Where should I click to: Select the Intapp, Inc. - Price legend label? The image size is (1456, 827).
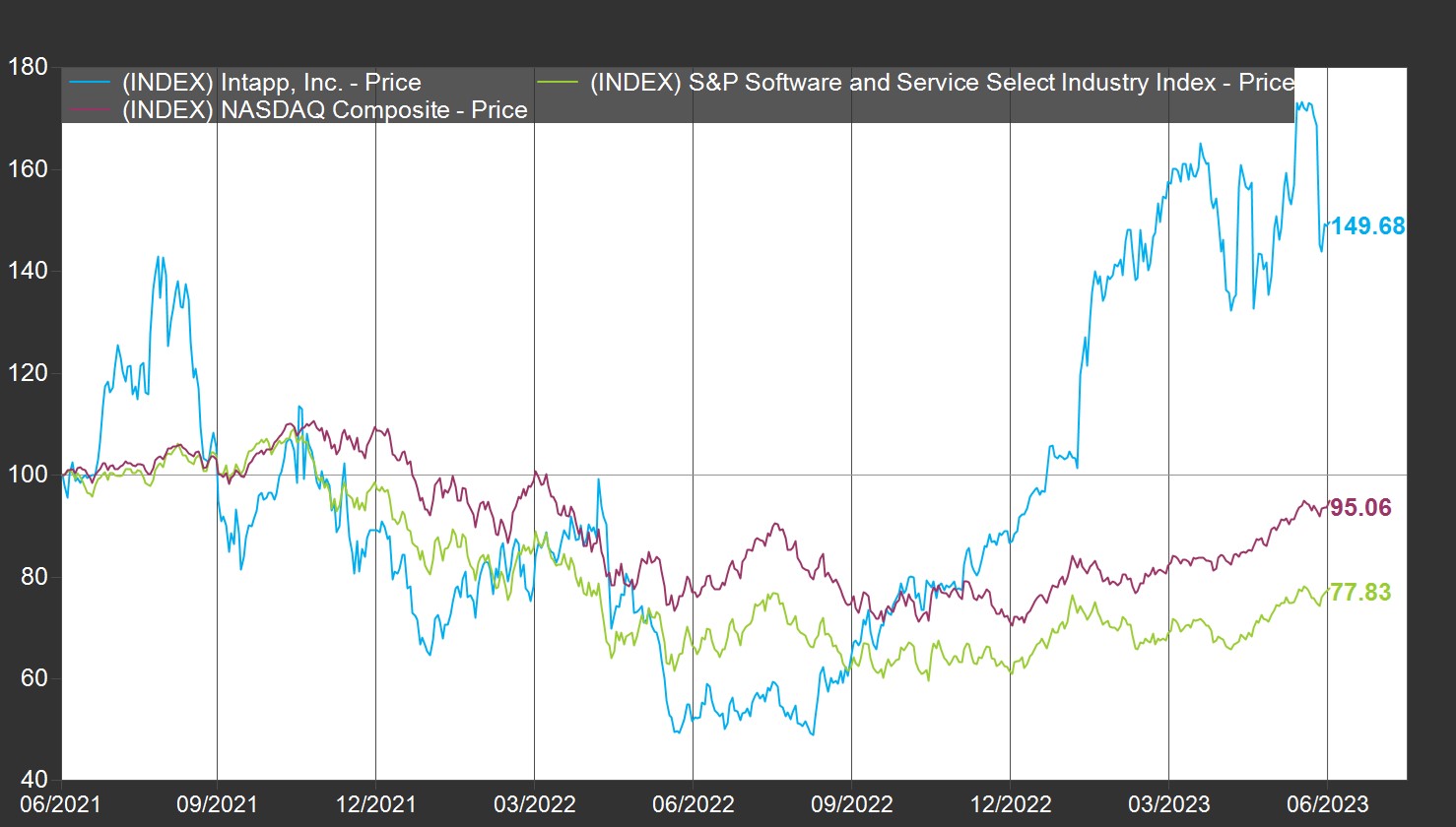[271, 83]
